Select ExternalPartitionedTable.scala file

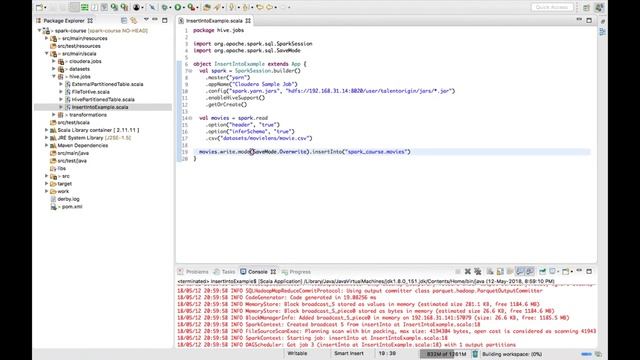pos(107,84)
